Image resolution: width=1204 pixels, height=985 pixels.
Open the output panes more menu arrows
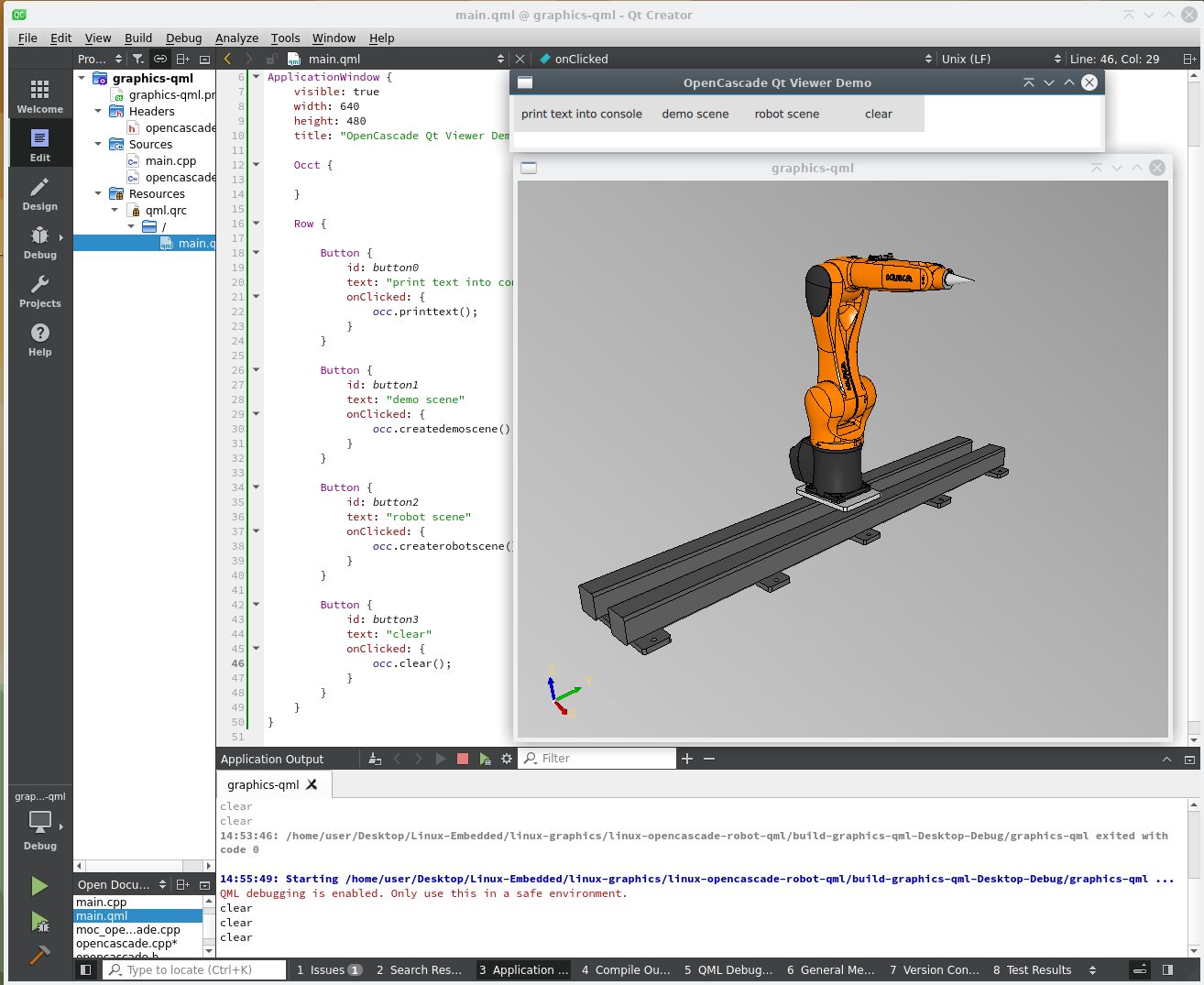click(1092, 969)
